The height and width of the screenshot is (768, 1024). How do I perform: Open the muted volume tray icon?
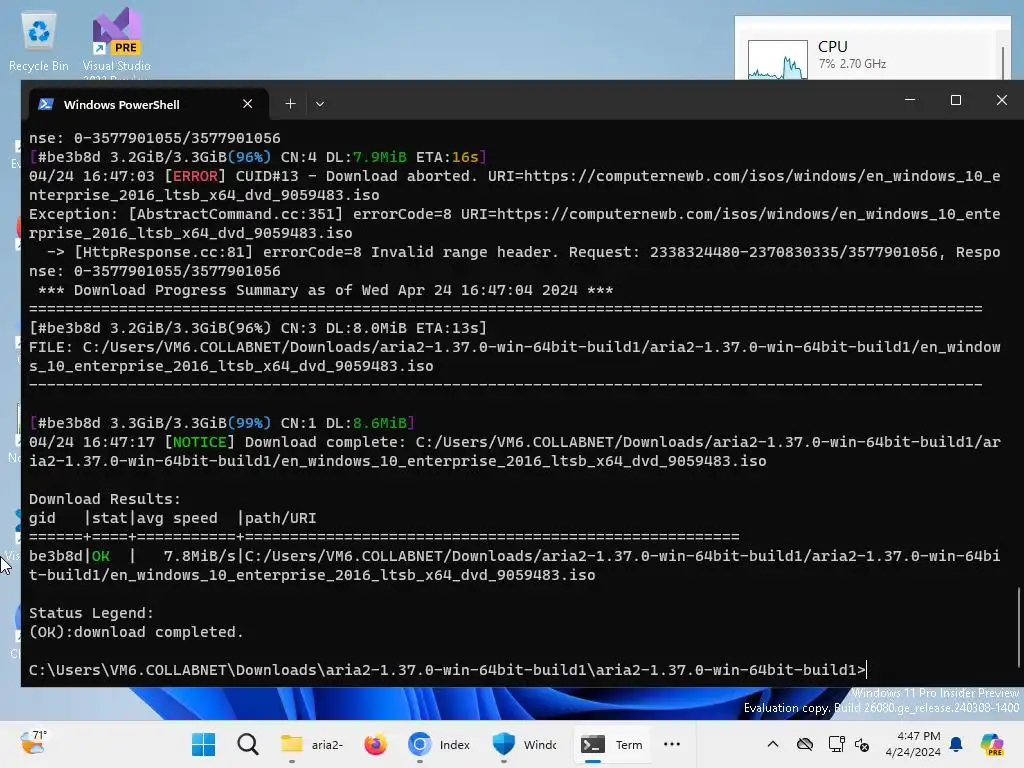[862, 744]
